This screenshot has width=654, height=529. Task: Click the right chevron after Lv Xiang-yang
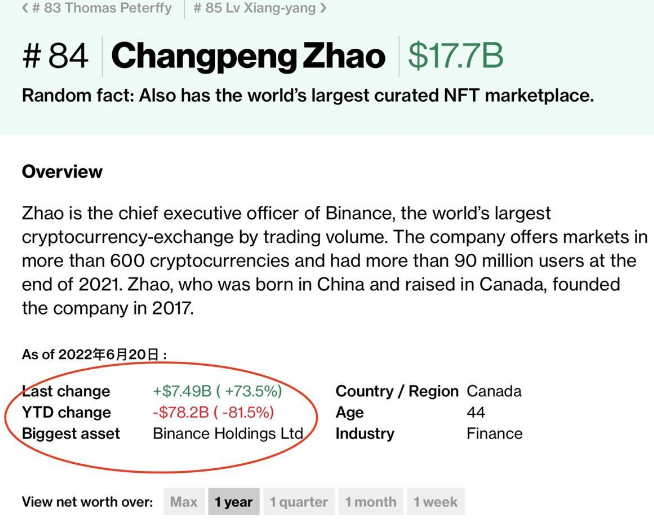point(323,8)
